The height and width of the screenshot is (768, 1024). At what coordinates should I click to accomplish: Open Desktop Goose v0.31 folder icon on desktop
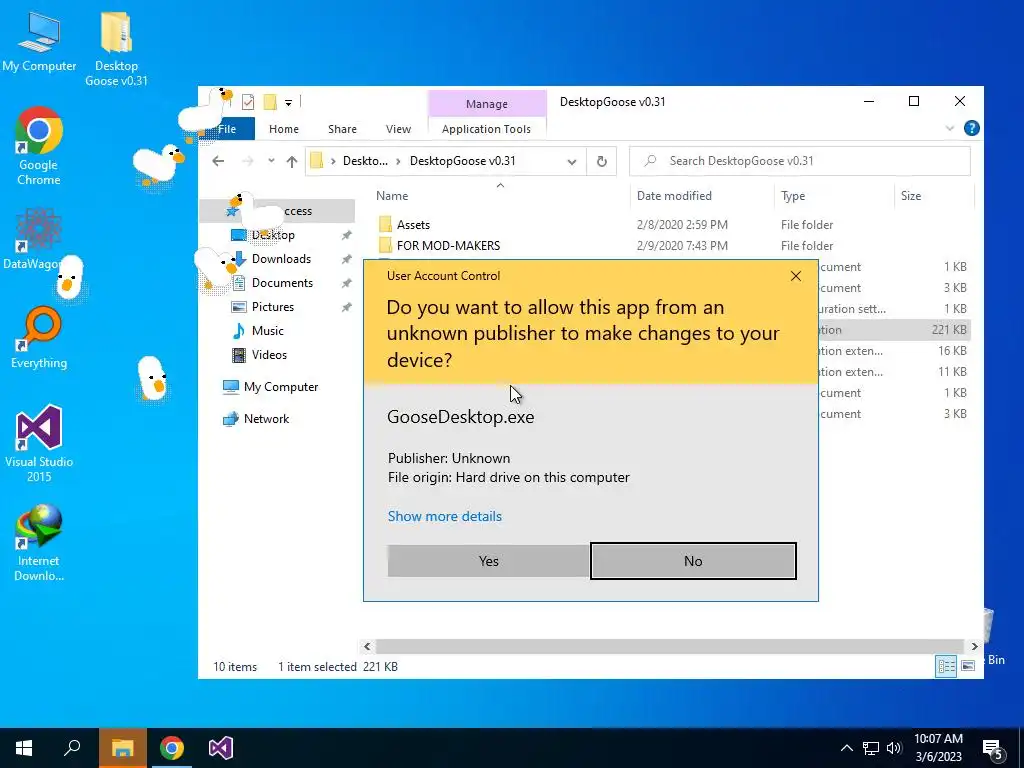click(x=116, y=49)
